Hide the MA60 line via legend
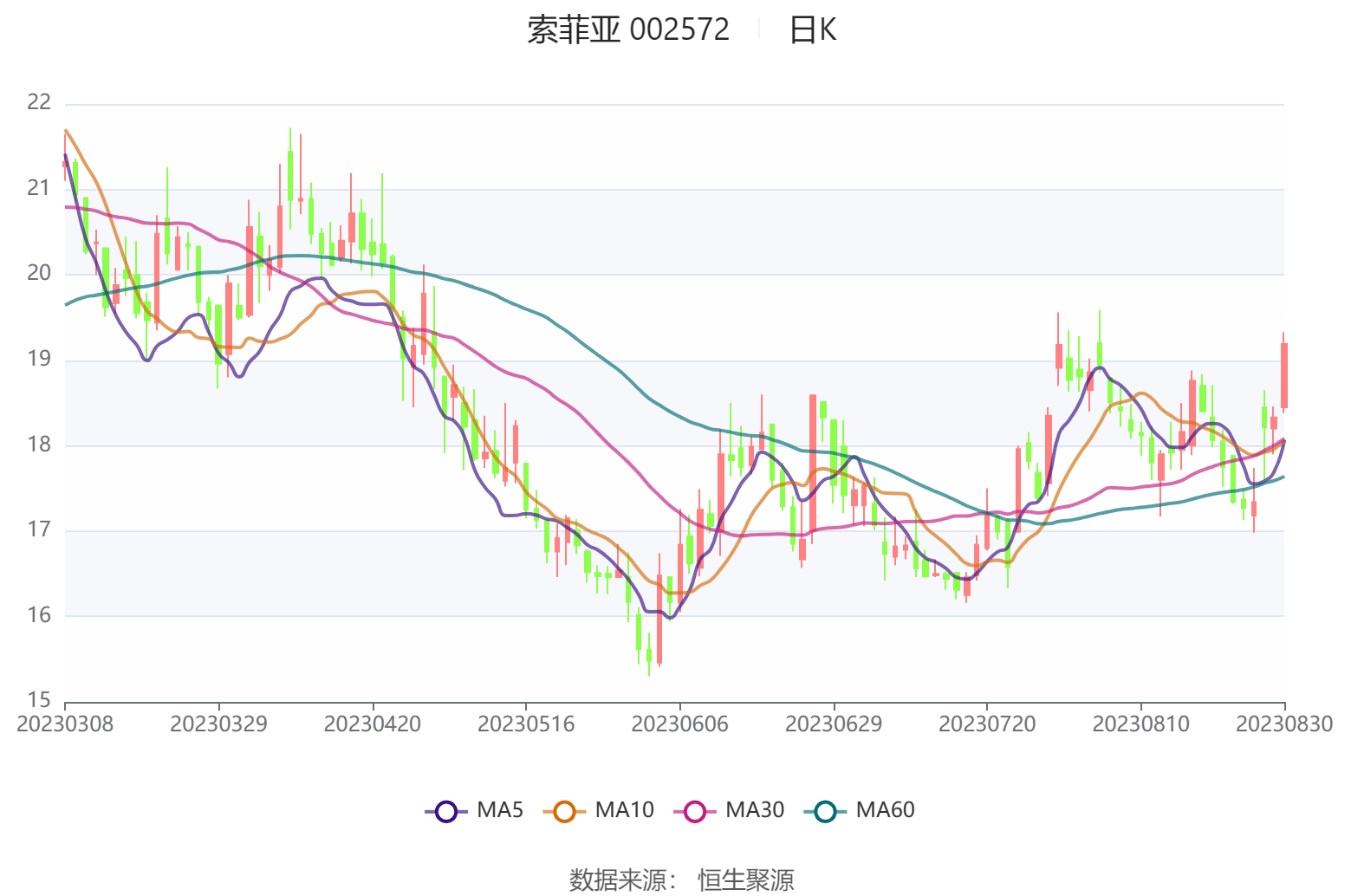 point(825,811)
